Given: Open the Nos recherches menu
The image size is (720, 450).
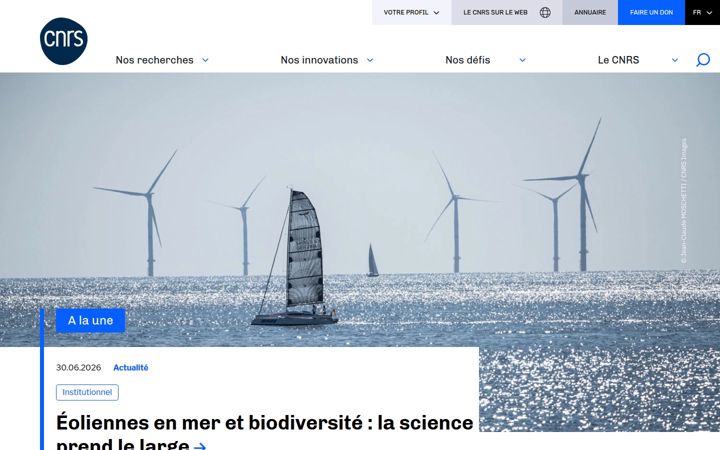Looking at the screenshot, I should point(154,60).
